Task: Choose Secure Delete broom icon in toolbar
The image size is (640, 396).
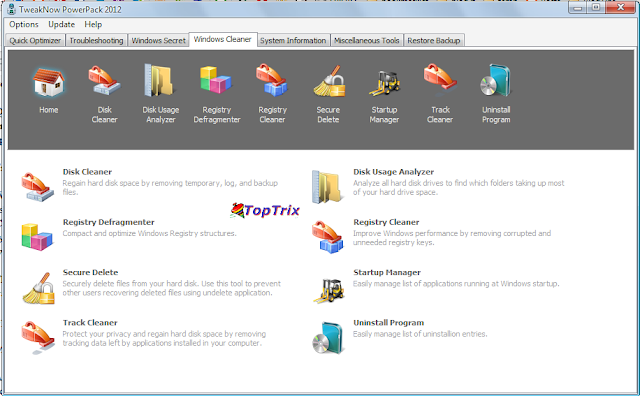Action: (329, 81)
